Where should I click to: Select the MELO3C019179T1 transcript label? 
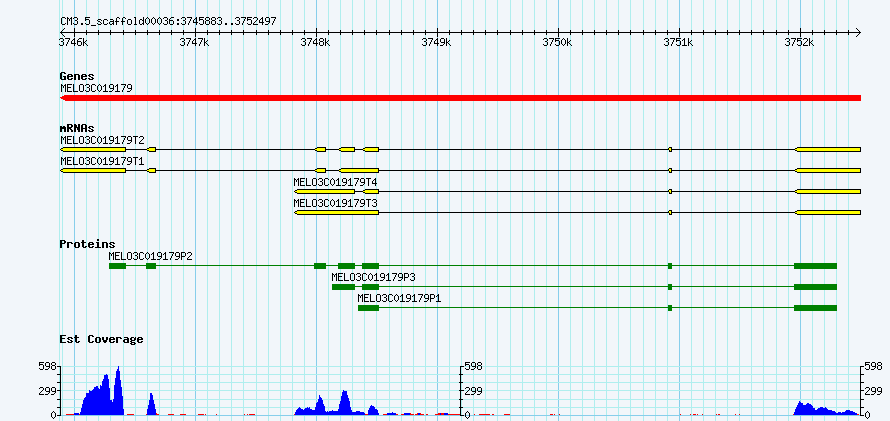(102, 161)
